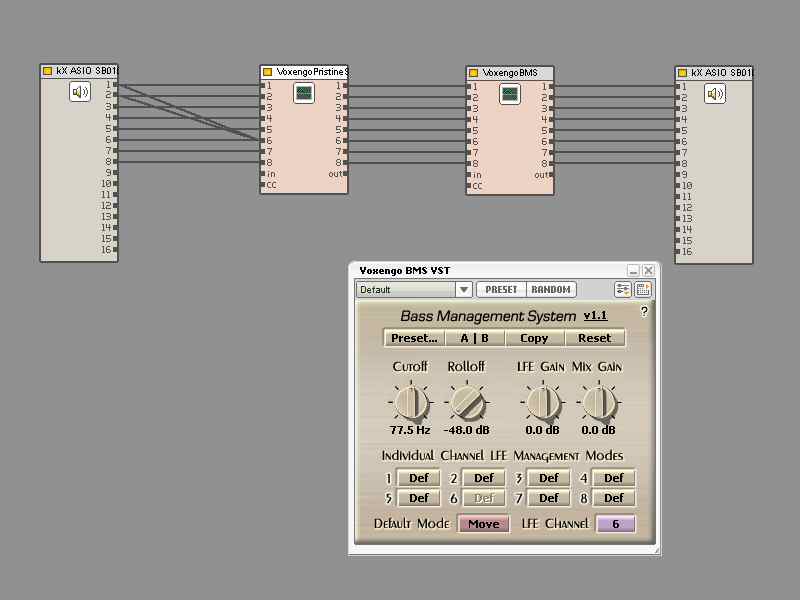Open the Voxengo Pristine plugin editor icon
This screenshot has height=600, width=800.
point(304,93)
